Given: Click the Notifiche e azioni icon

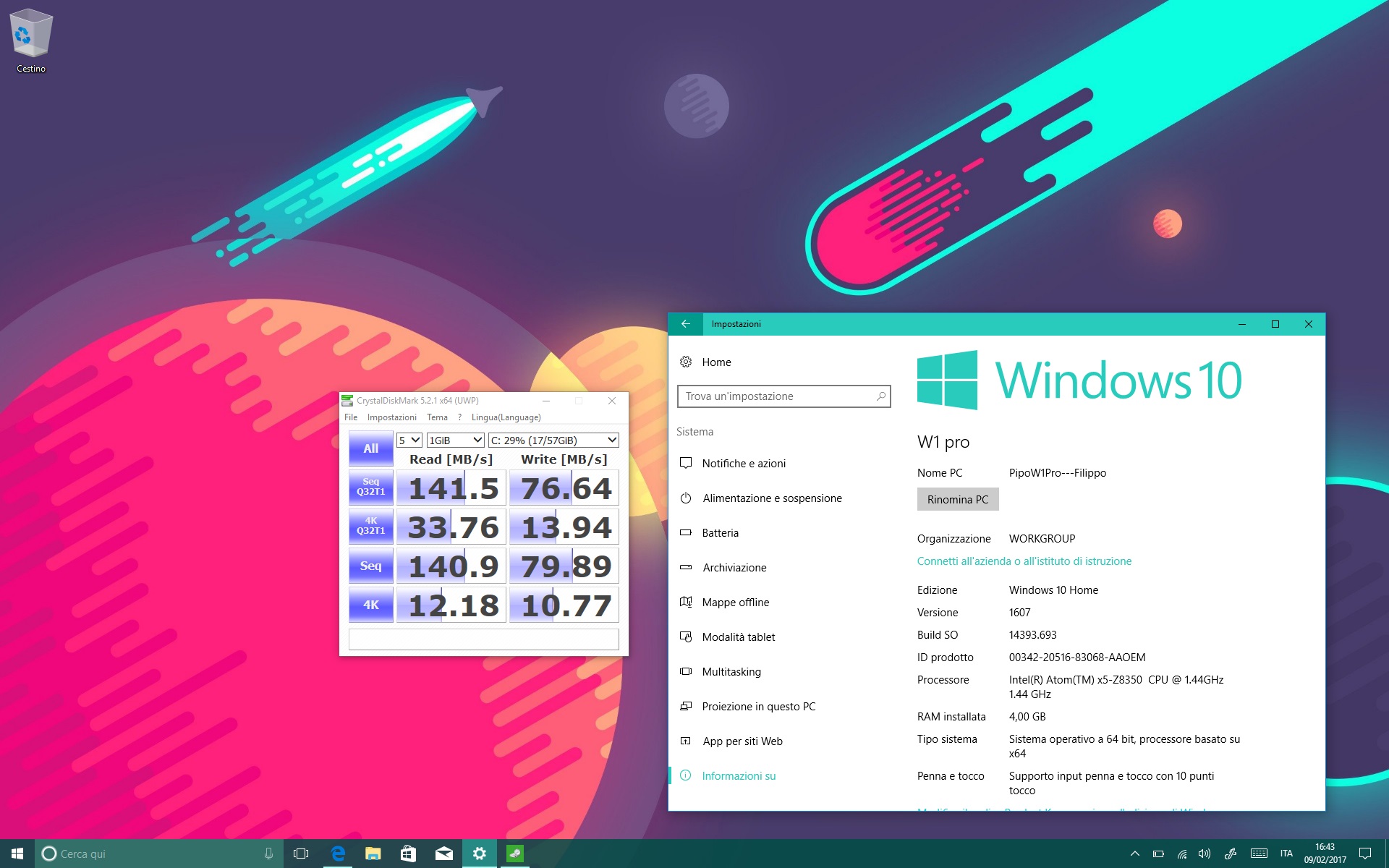Looking at the screenshot, I should [x=686, y=463].
